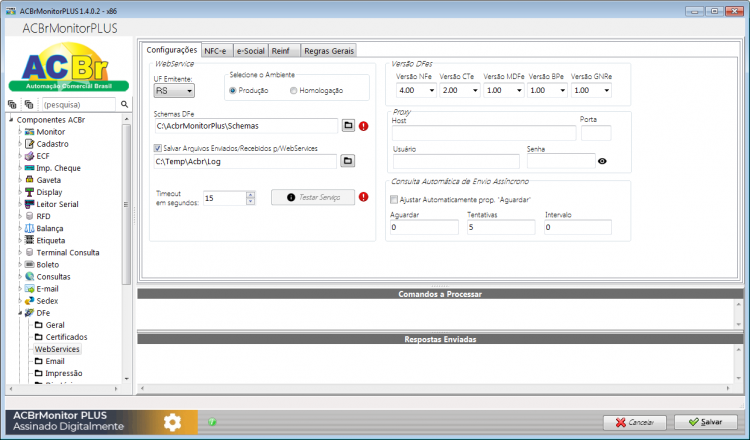This screenshot has height=440, width=750.
Task: Click the Leitor Serial icon
Action: click(x=30, y=204)
